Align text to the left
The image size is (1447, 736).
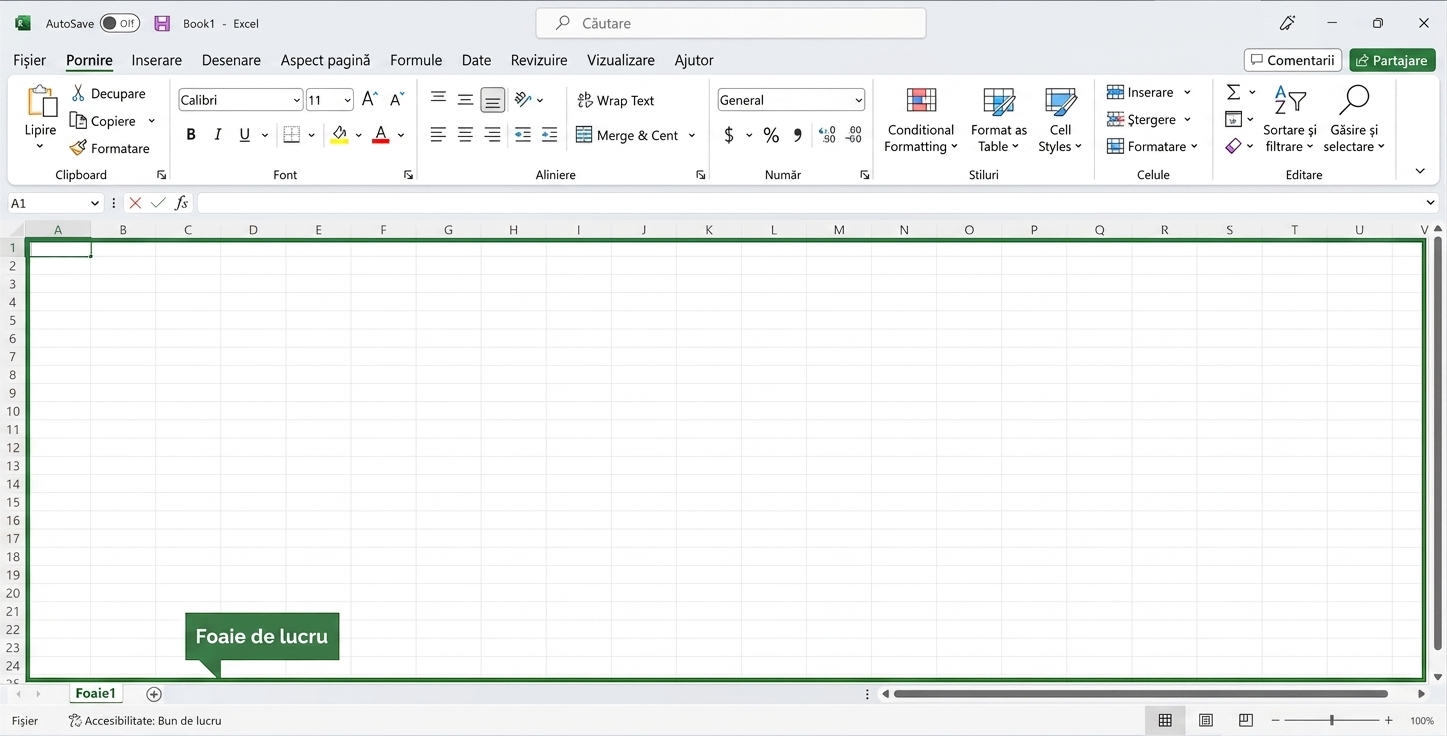[438, 135]
